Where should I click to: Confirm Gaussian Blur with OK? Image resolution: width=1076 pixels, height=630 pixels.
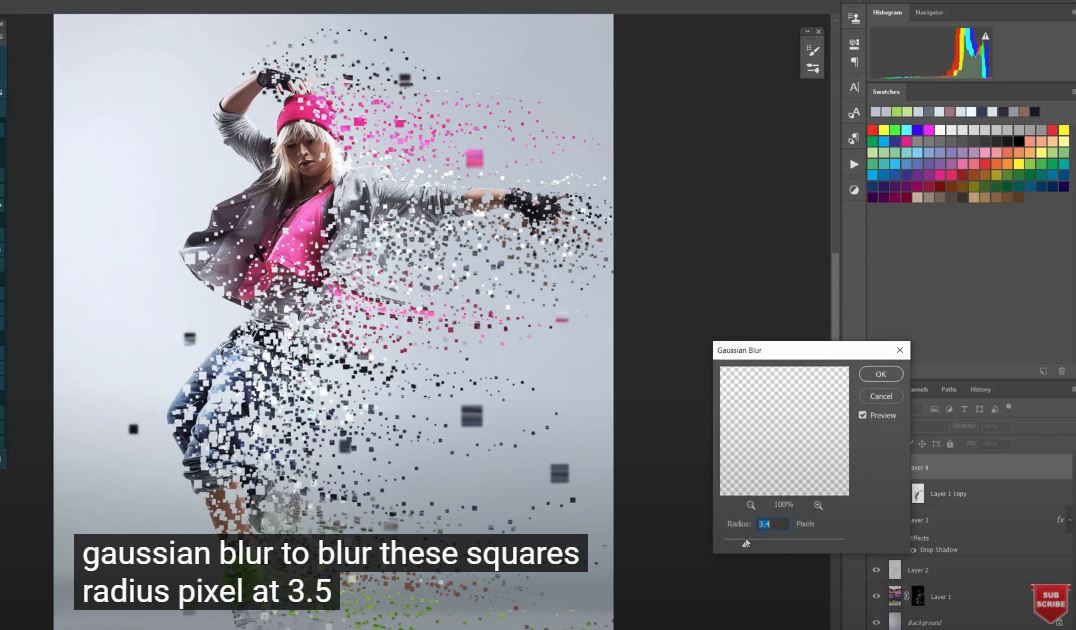[881, 374]
